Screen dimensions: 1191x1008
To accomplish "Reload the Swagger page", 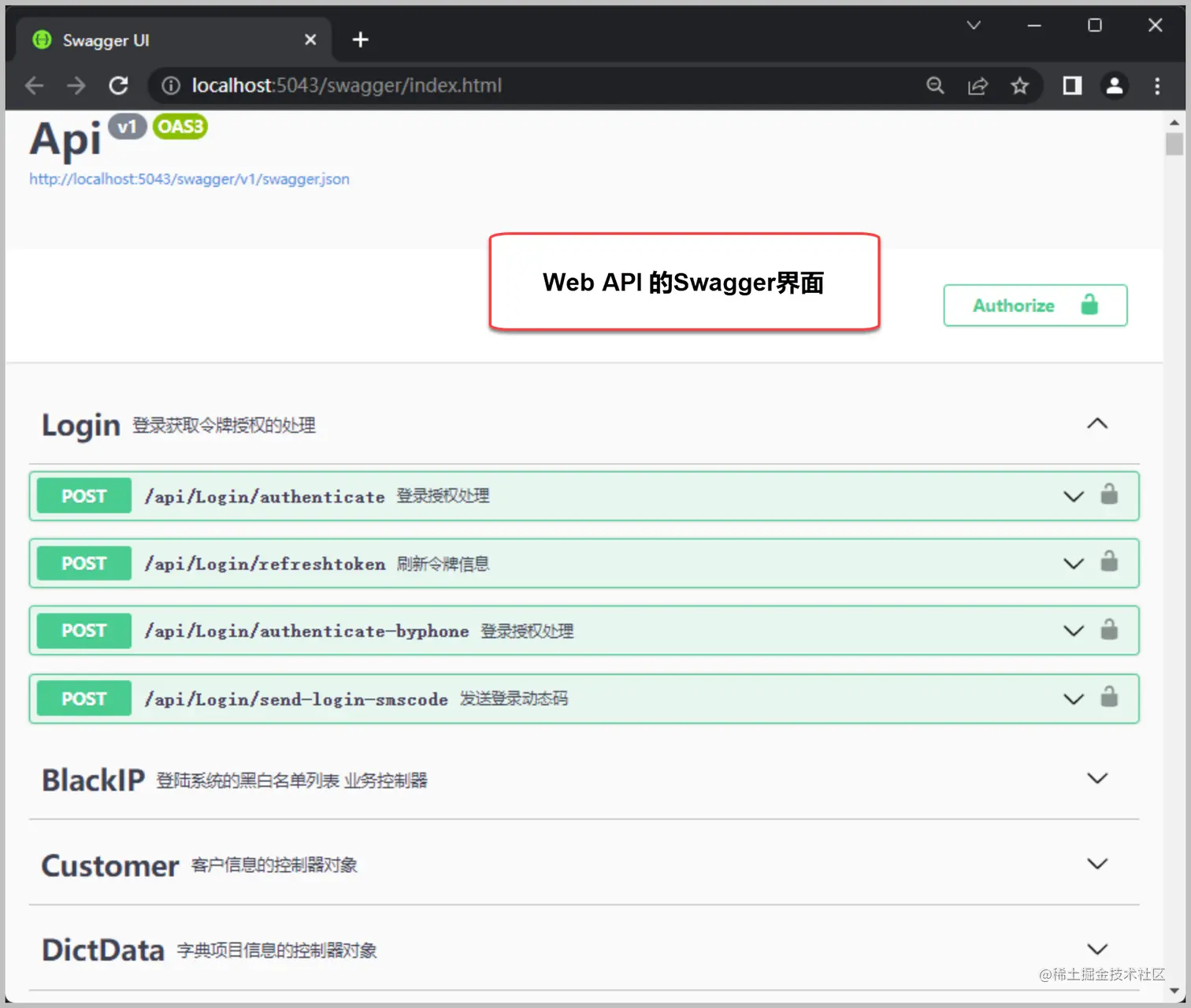I will (x=119, y=85).
